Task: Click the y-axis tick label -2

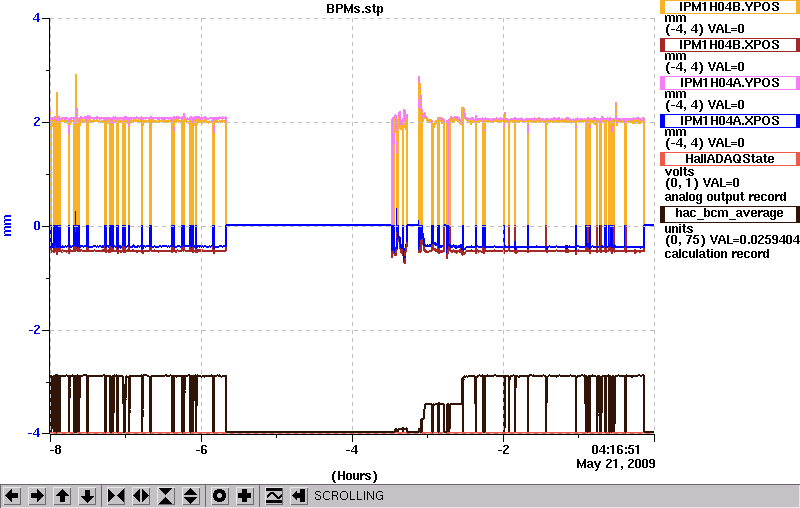Action: [34, 330]
